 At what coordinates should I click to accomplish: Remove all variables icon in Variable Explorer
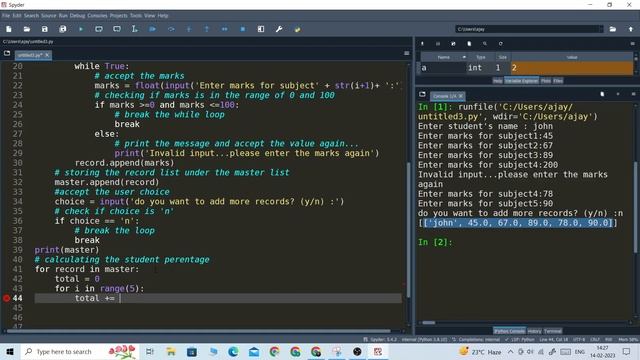pos(469,44)
